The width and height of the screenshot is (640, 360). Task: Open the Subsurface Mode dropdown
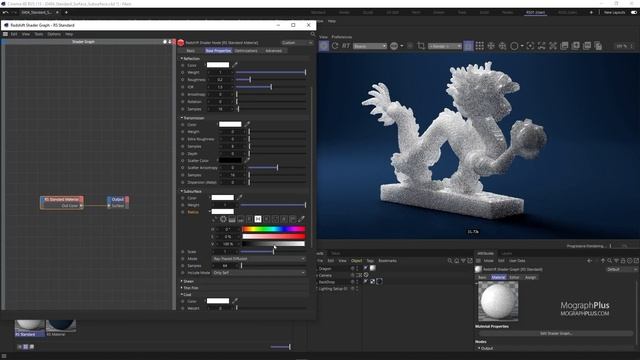click(x=259, y=259)
